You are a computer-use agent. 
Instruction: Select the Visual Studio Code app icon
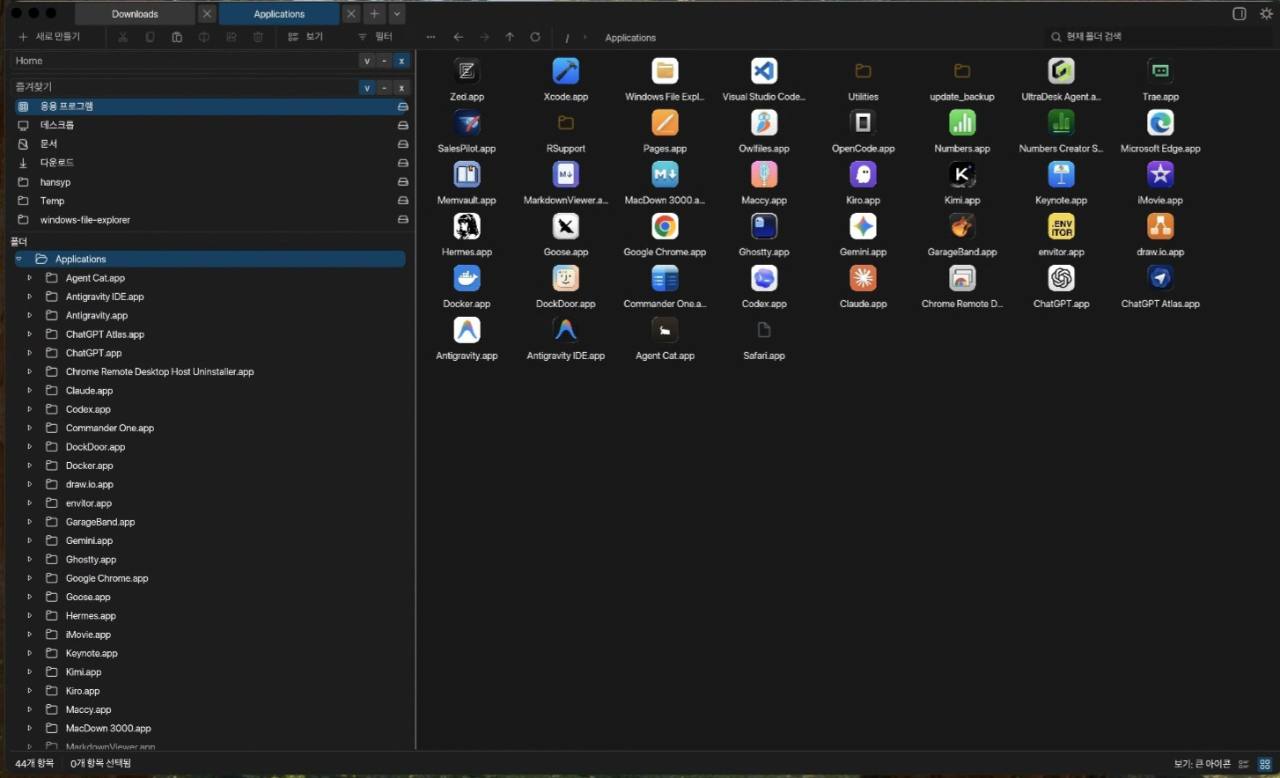click(764, 71)
